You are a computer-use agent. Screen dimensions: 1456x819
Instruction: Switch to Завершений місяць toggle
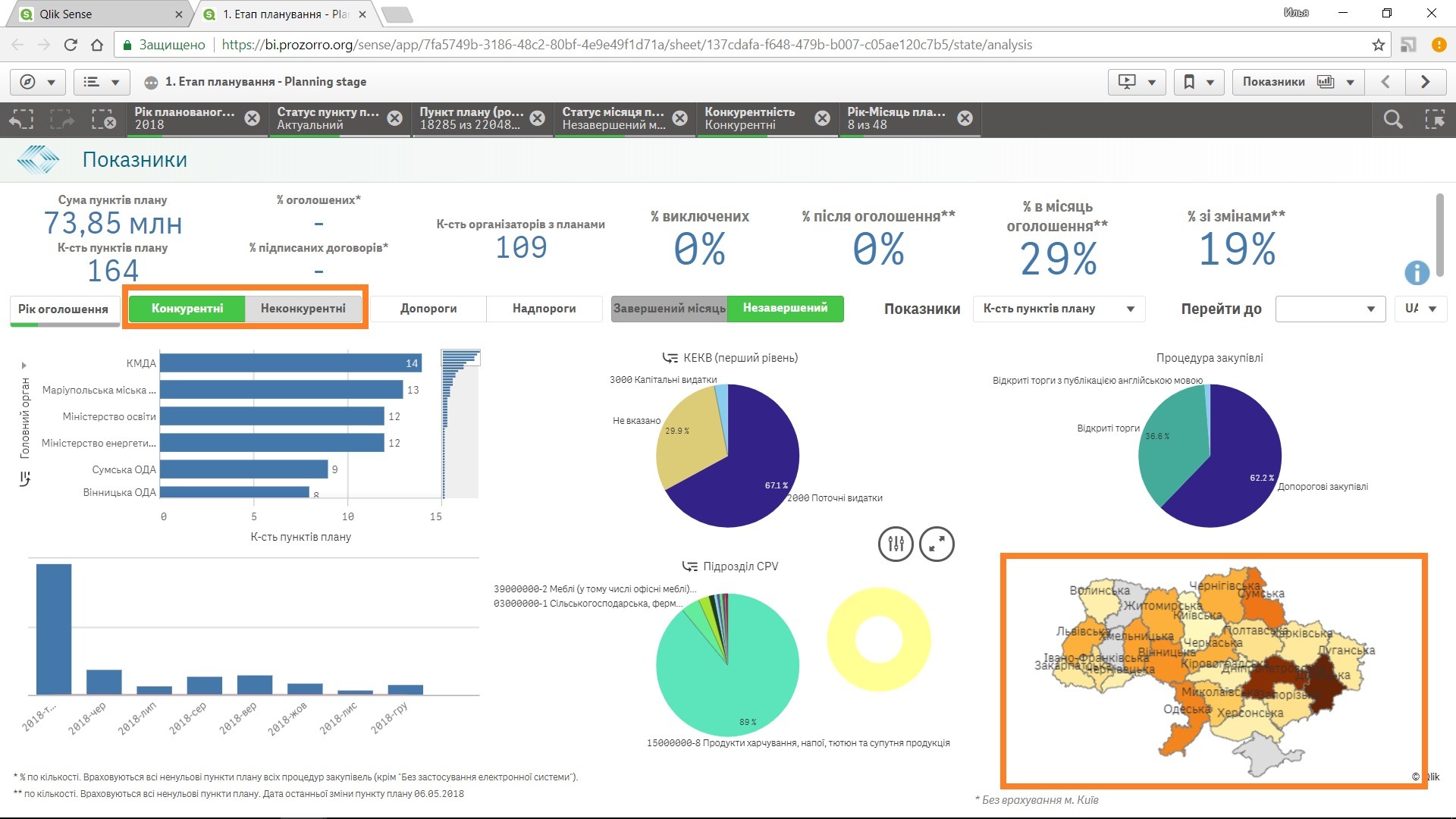669,309
